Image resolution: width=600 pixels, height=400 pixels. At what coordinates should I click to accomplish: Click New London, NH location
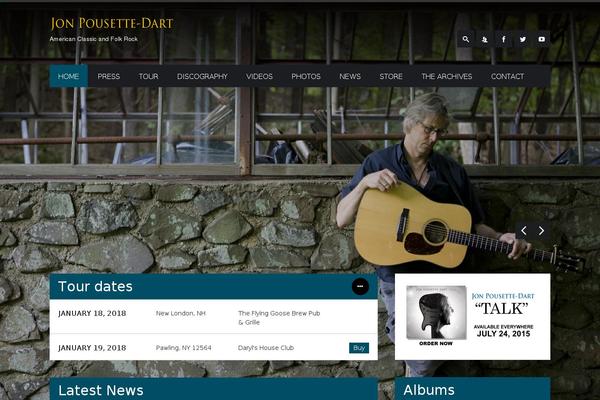click(x=181, y=313)
